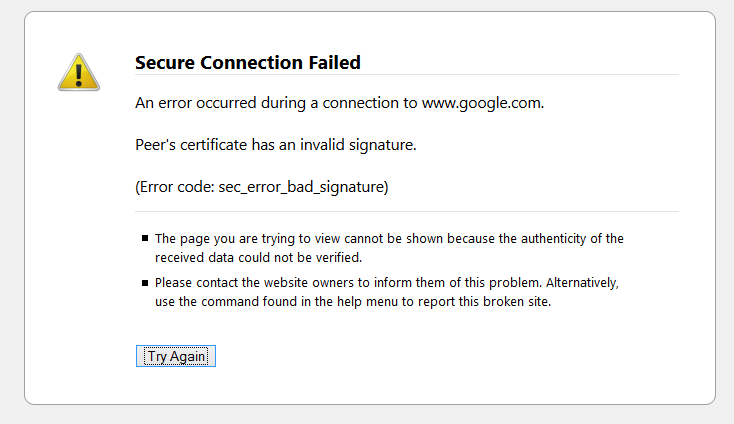
Task: Click the first square bullet marker
Action: tap(144, 239)
